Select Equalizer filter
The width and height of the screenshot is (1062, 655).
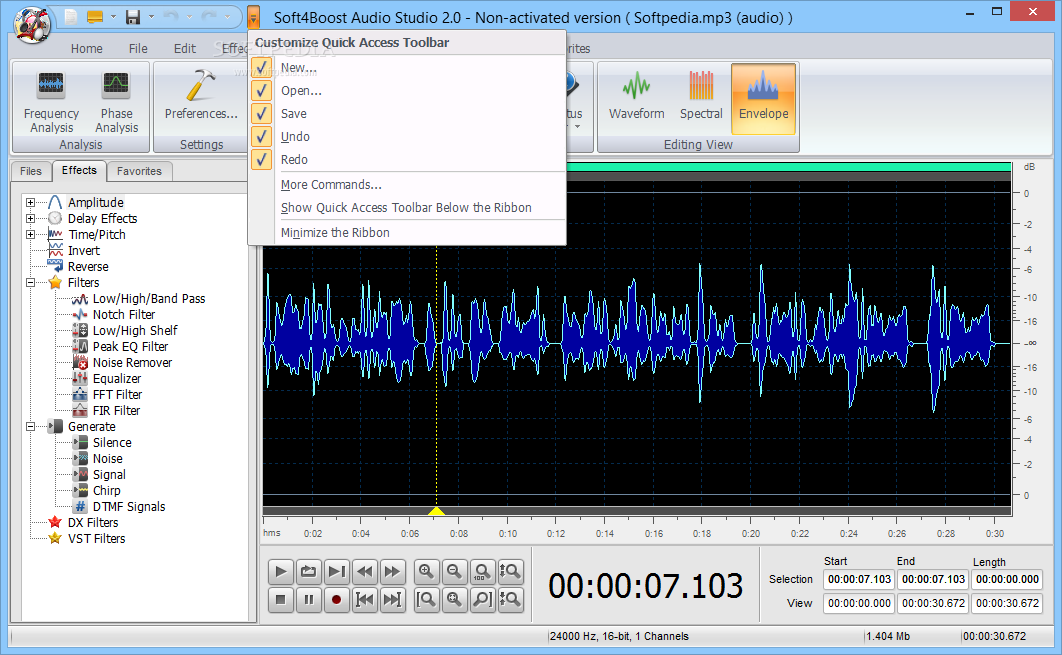point(116,379)
